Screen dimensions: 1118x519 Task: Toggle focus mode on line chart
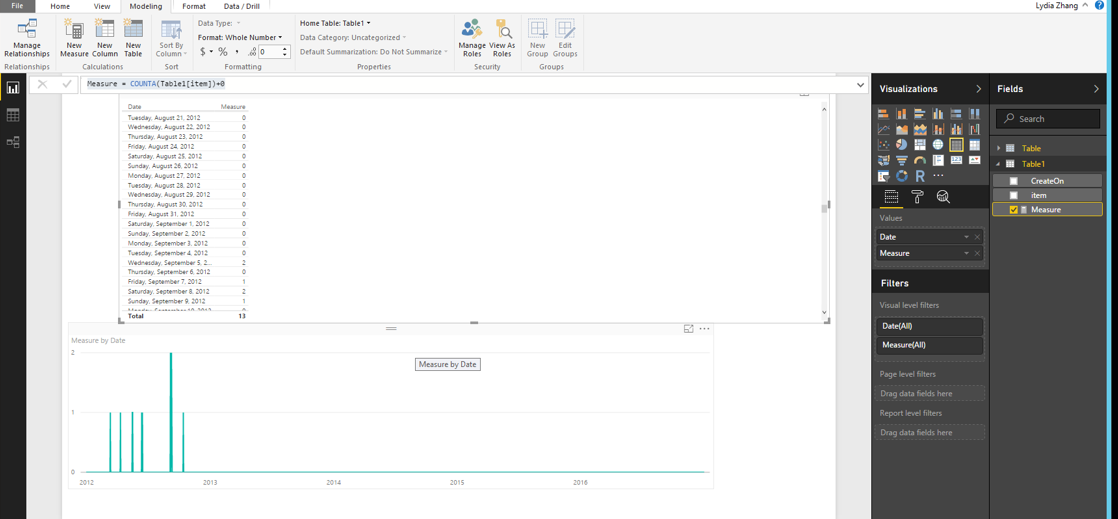pos(688,329)
